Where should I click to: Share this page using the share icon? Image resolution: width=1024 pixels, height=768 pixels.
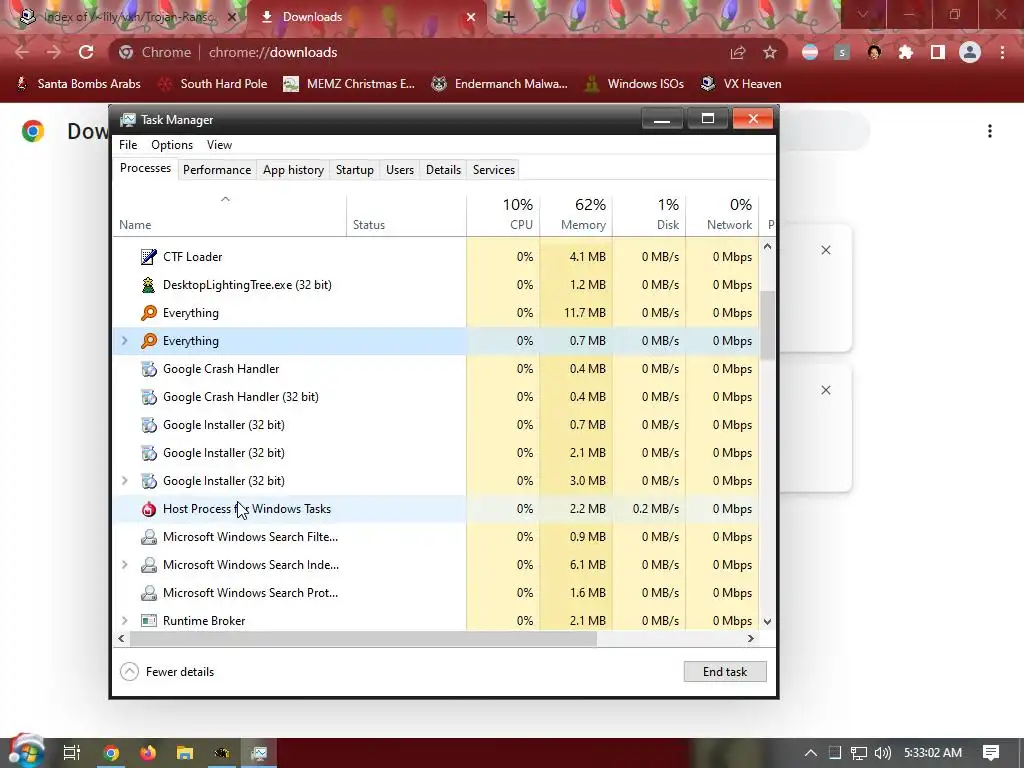[x=738, y=52]
